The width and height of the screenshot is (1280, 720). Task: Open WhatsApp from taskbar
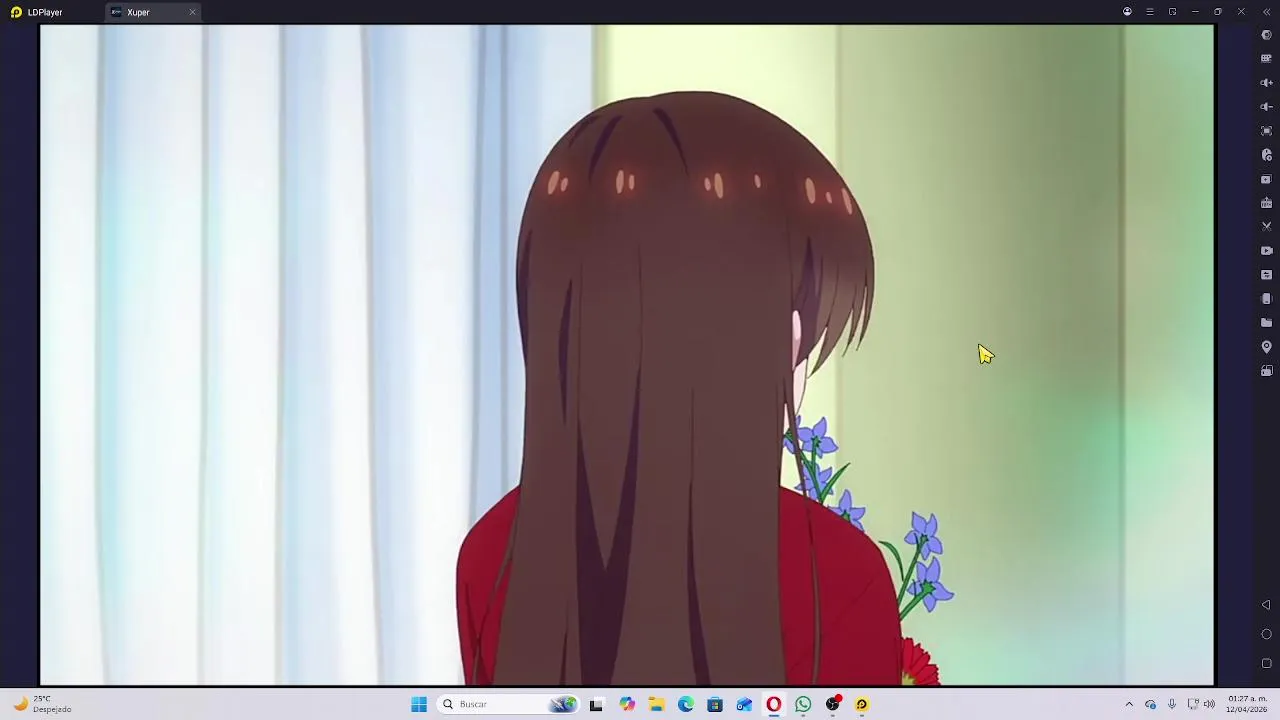[x=803, y=704]
